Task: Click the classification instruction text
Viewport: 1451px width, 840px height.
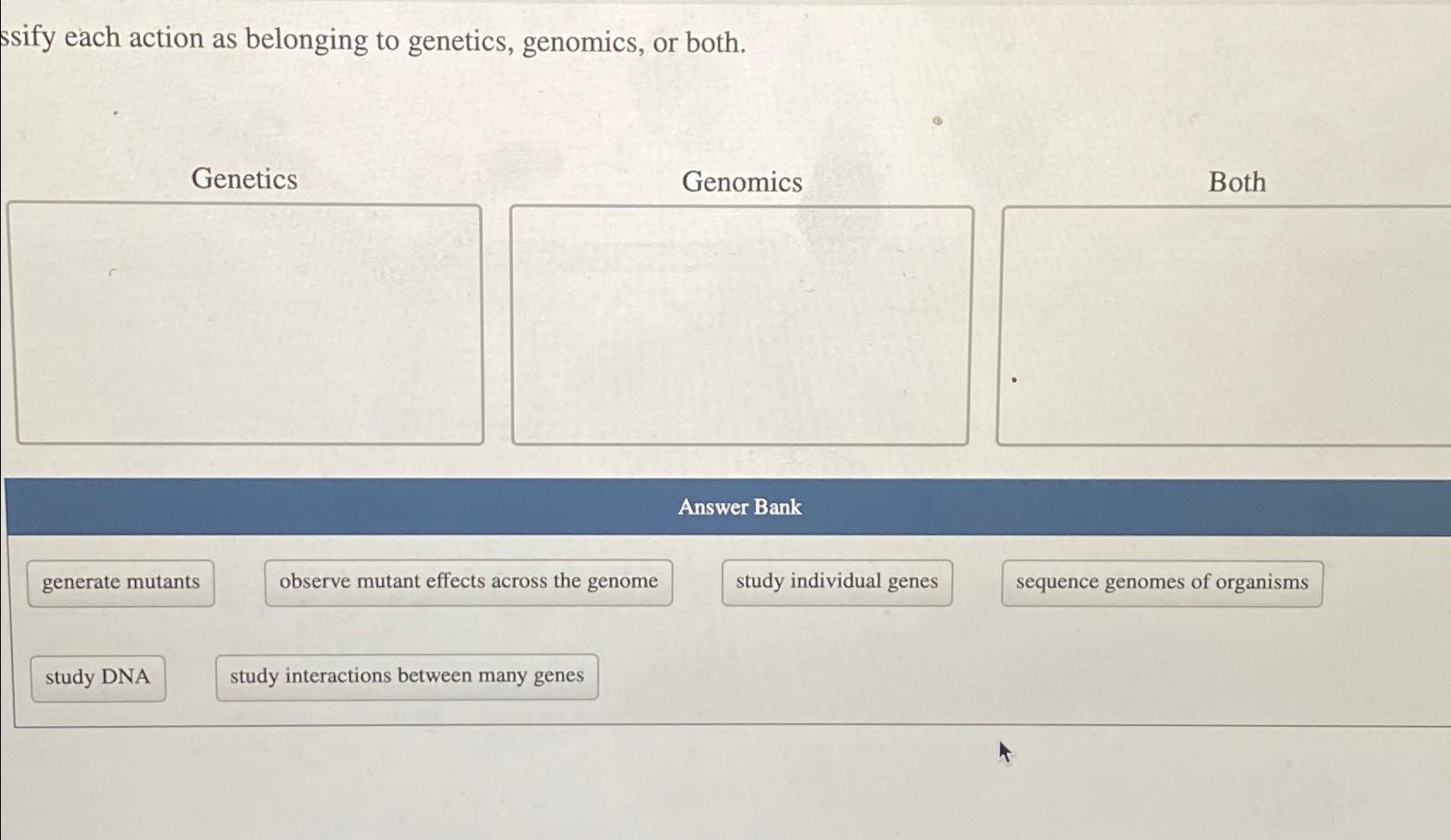Action: 371,40
